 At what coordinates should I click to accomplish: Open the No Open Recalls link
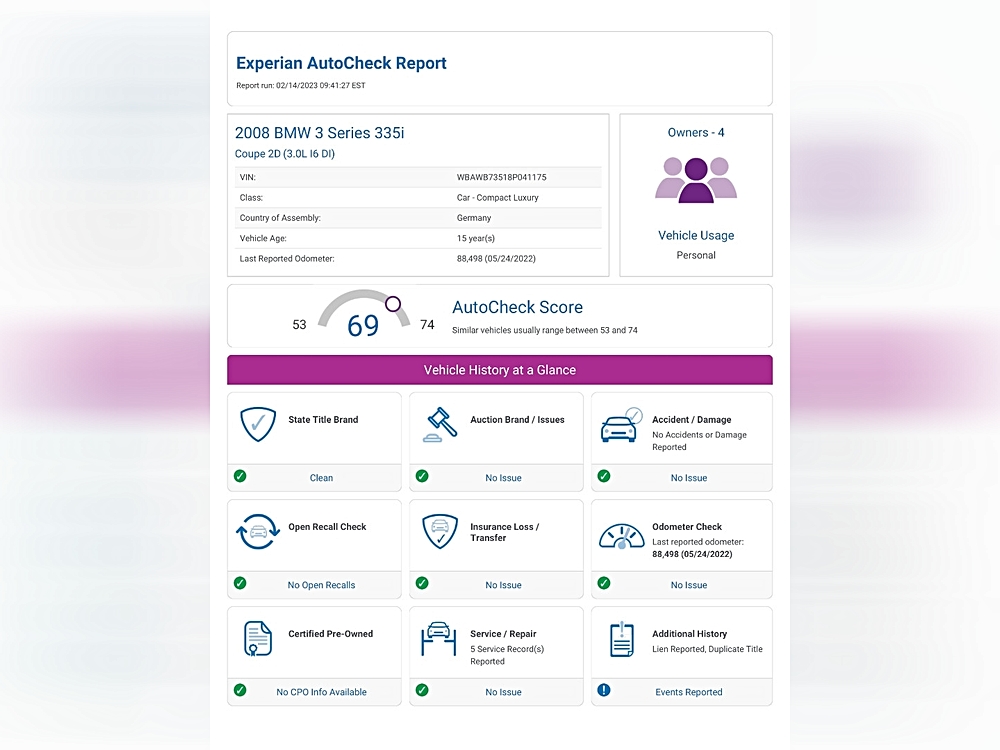321,585
